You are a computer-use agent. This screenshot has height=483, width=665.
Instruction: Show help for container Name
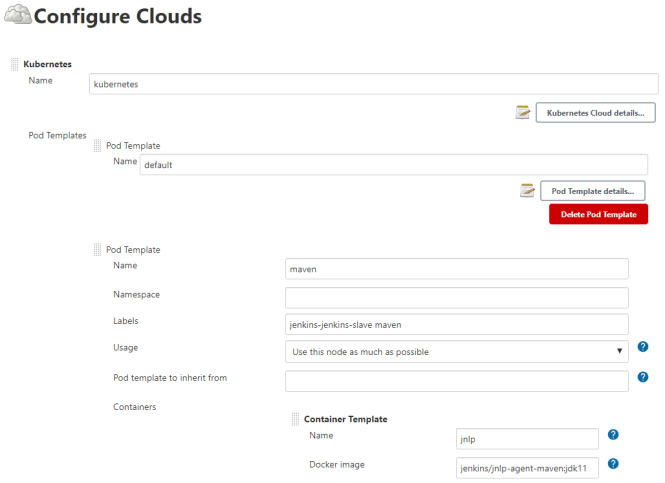613,434
